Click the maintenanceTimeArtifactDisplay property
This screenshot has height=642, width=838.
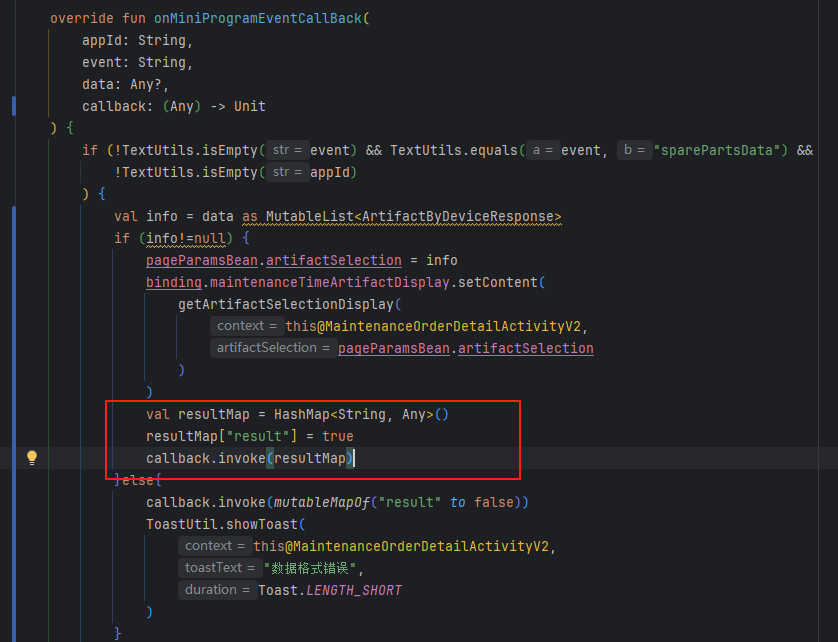(x=329, y=282)
